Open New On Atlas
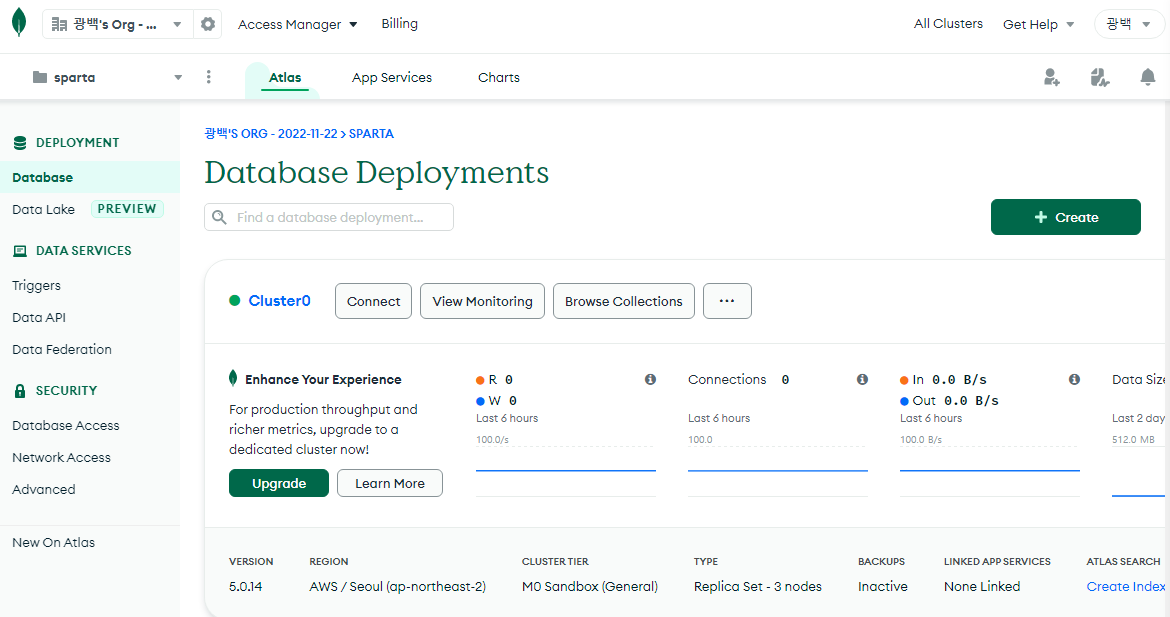 tap(53, 542)
